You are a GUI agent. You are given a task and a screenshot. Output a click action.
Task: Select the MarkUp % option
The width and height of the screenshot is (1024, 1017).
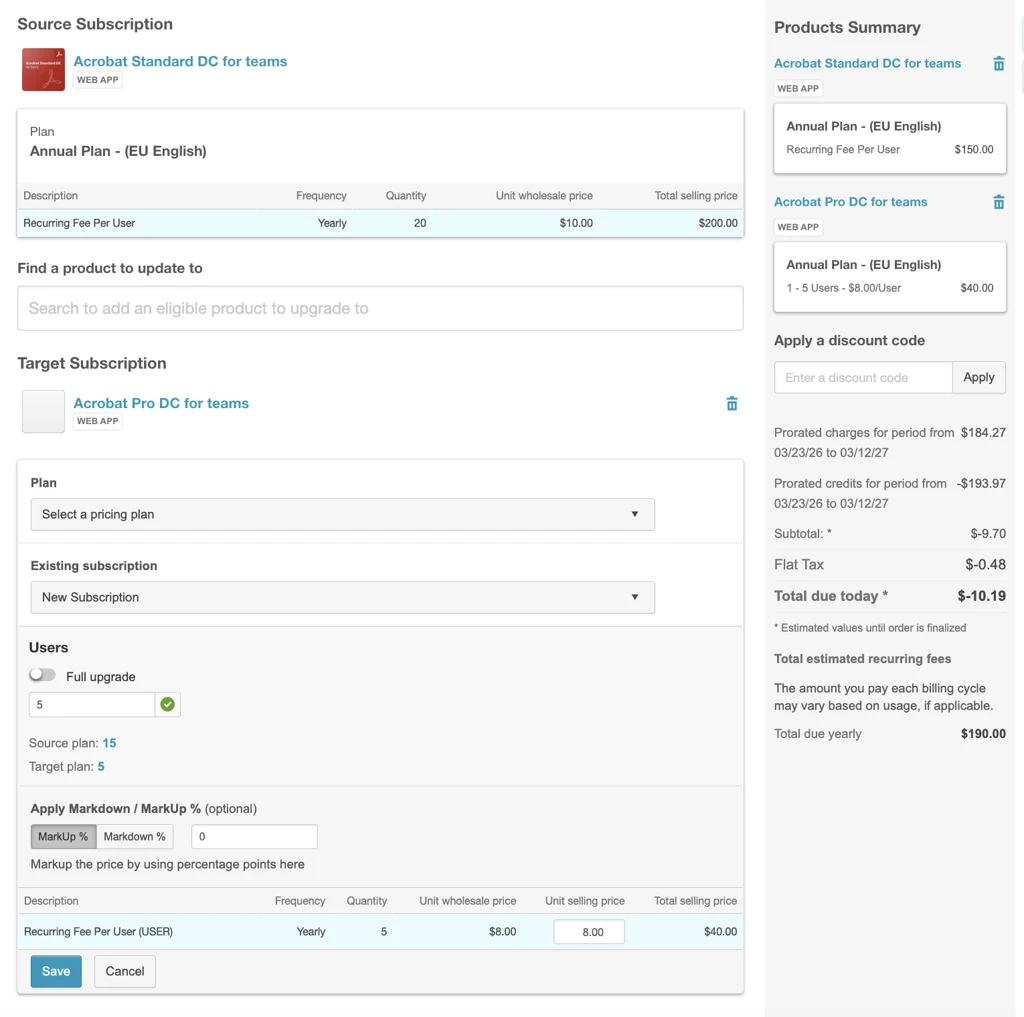coord(63,837)
